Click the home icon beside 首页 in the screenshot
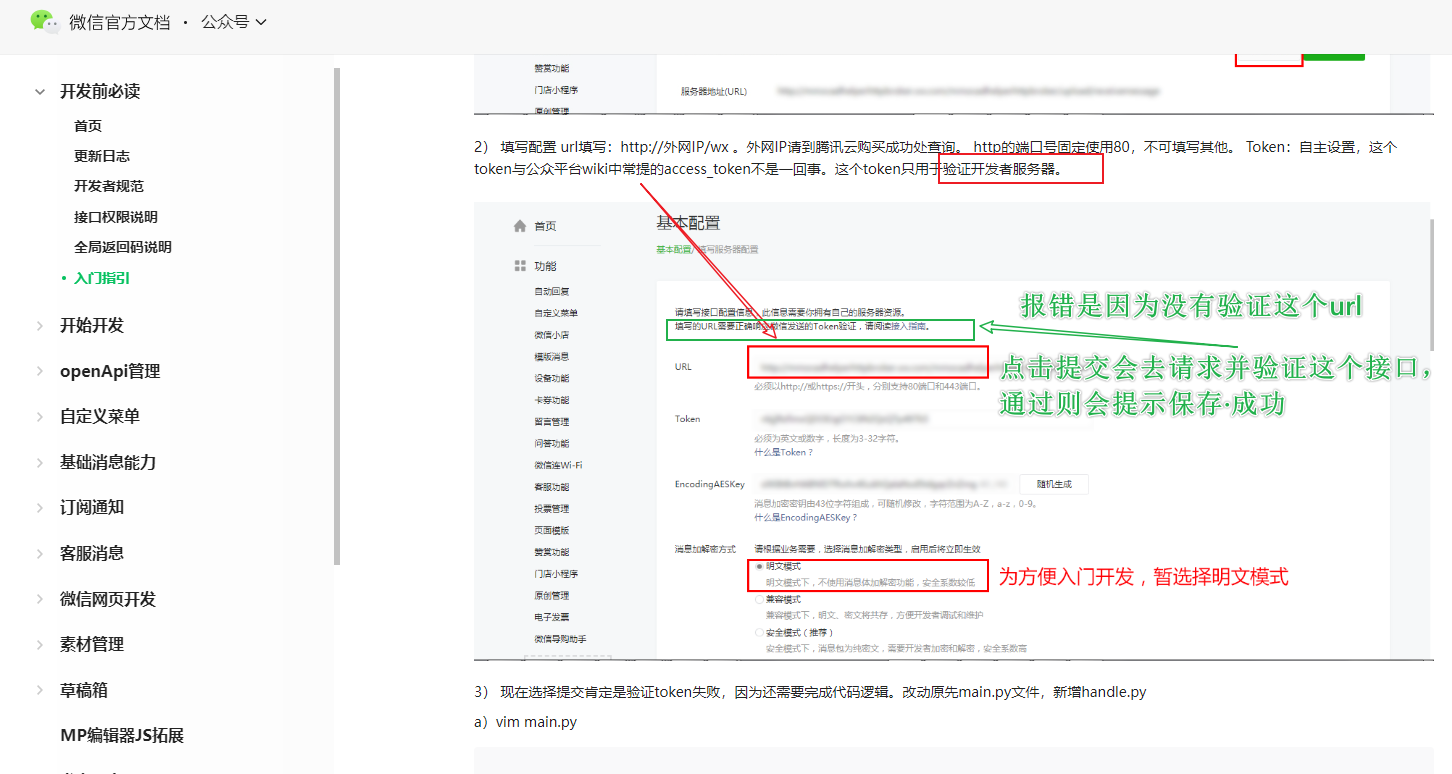Image resolution: width=1452 pixels, height=774 pixels. pos(519,226)
